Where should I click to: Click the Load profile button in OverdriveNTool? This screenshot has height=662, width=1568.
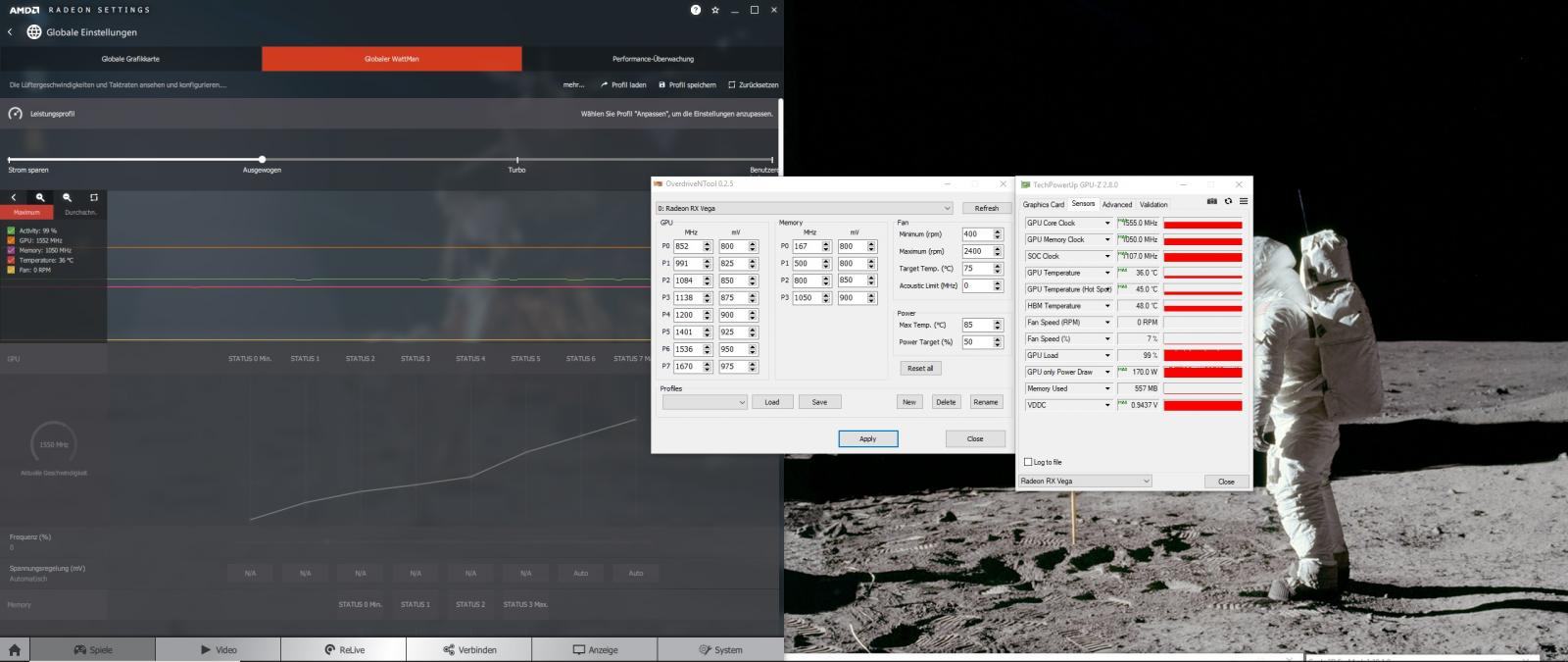(x=772, y=402)
